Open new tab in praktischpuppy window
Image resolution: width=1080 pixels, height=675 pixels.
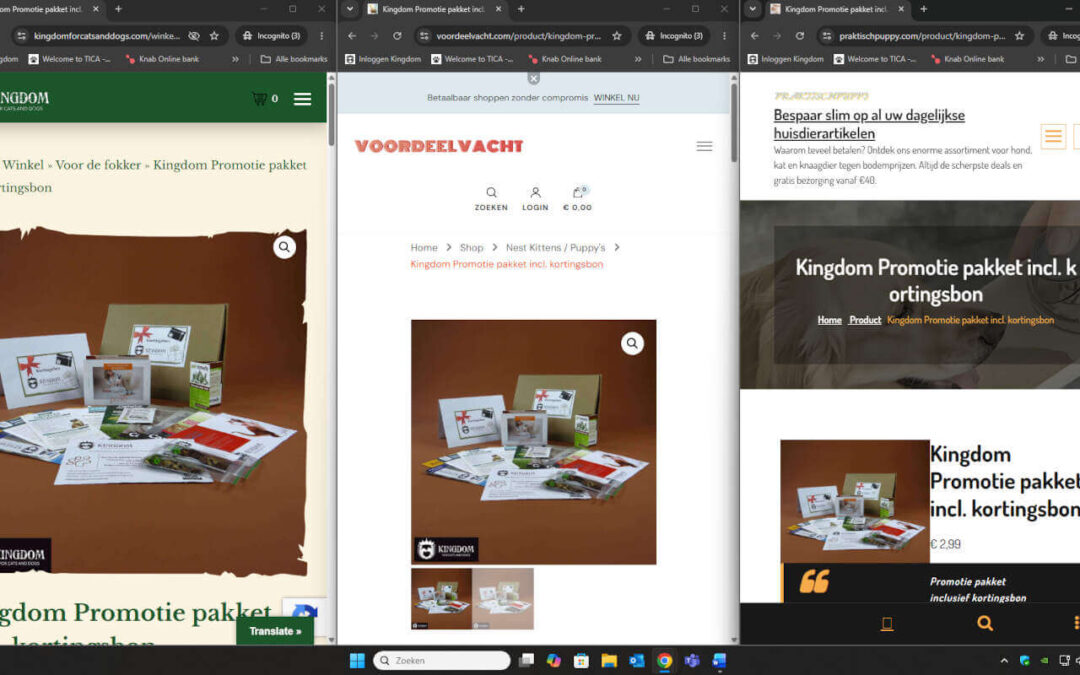click(x=924, y=9)
